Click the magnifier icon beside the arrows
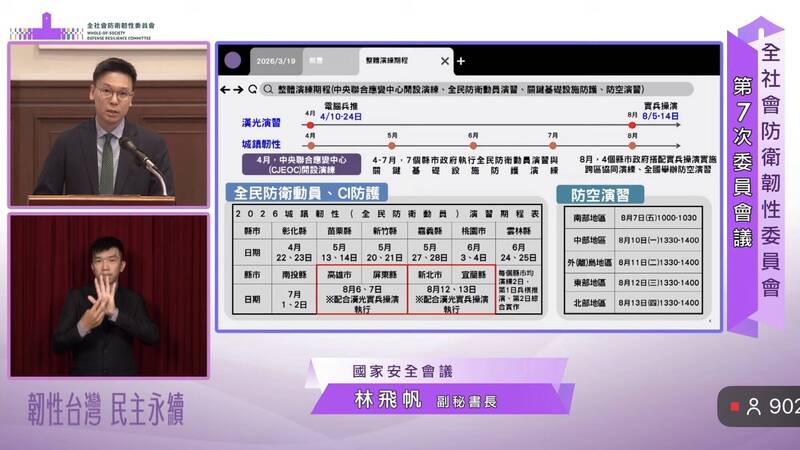The width and height of the screenshot is (800, 450). click(252, 89)
